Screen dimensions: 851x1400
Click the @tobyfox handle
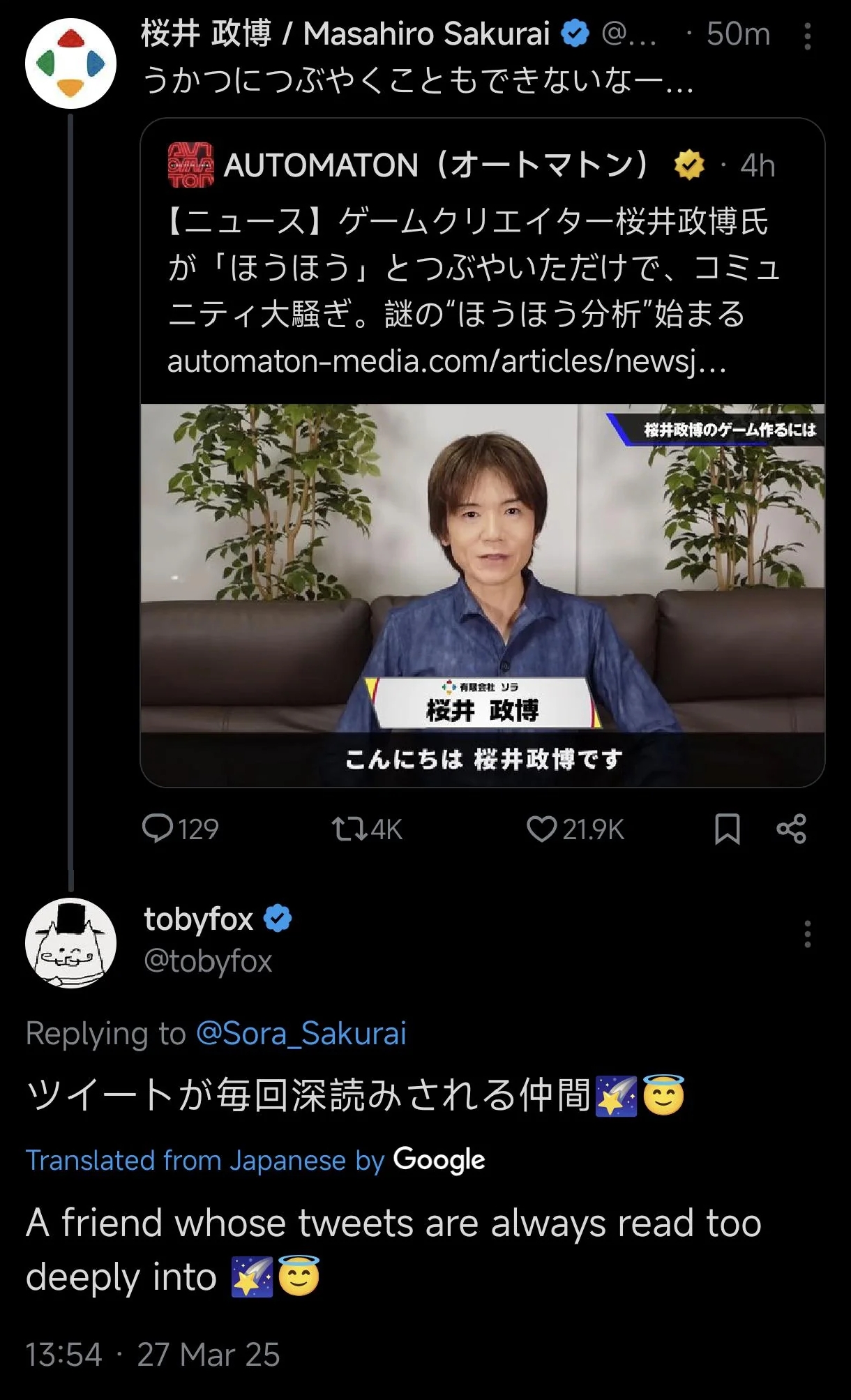pos(208,961)
